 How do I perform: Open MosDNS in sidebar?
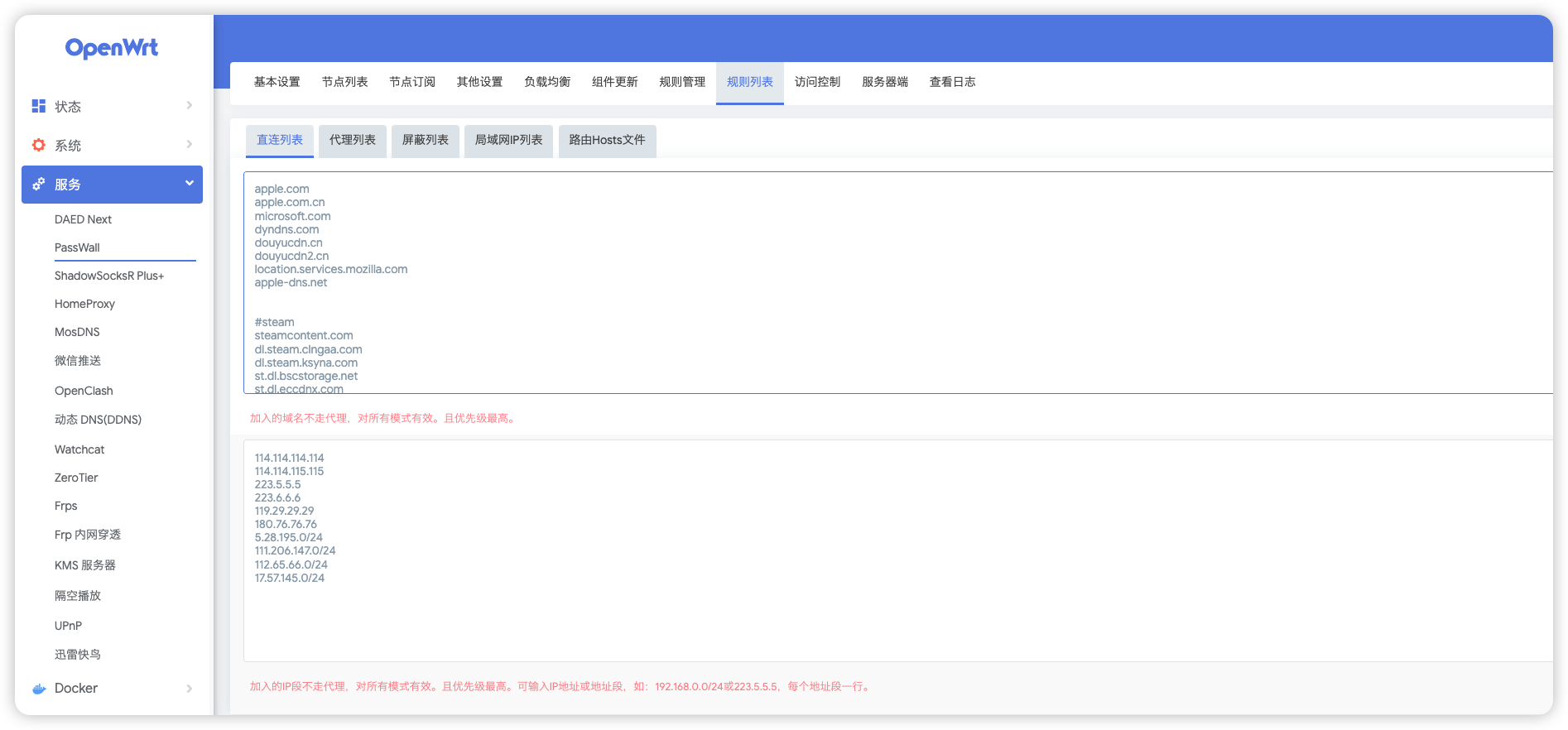point(77,332)
